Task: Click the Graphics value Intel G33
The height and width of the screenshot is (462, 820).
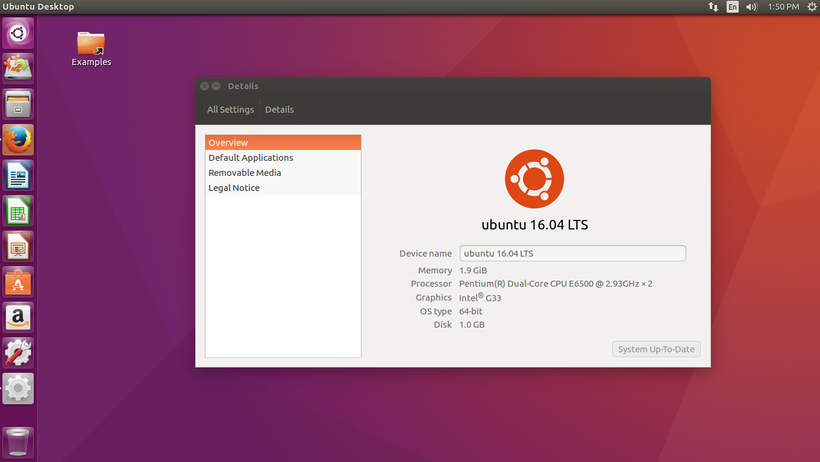Action: click(x=480, y=297)
